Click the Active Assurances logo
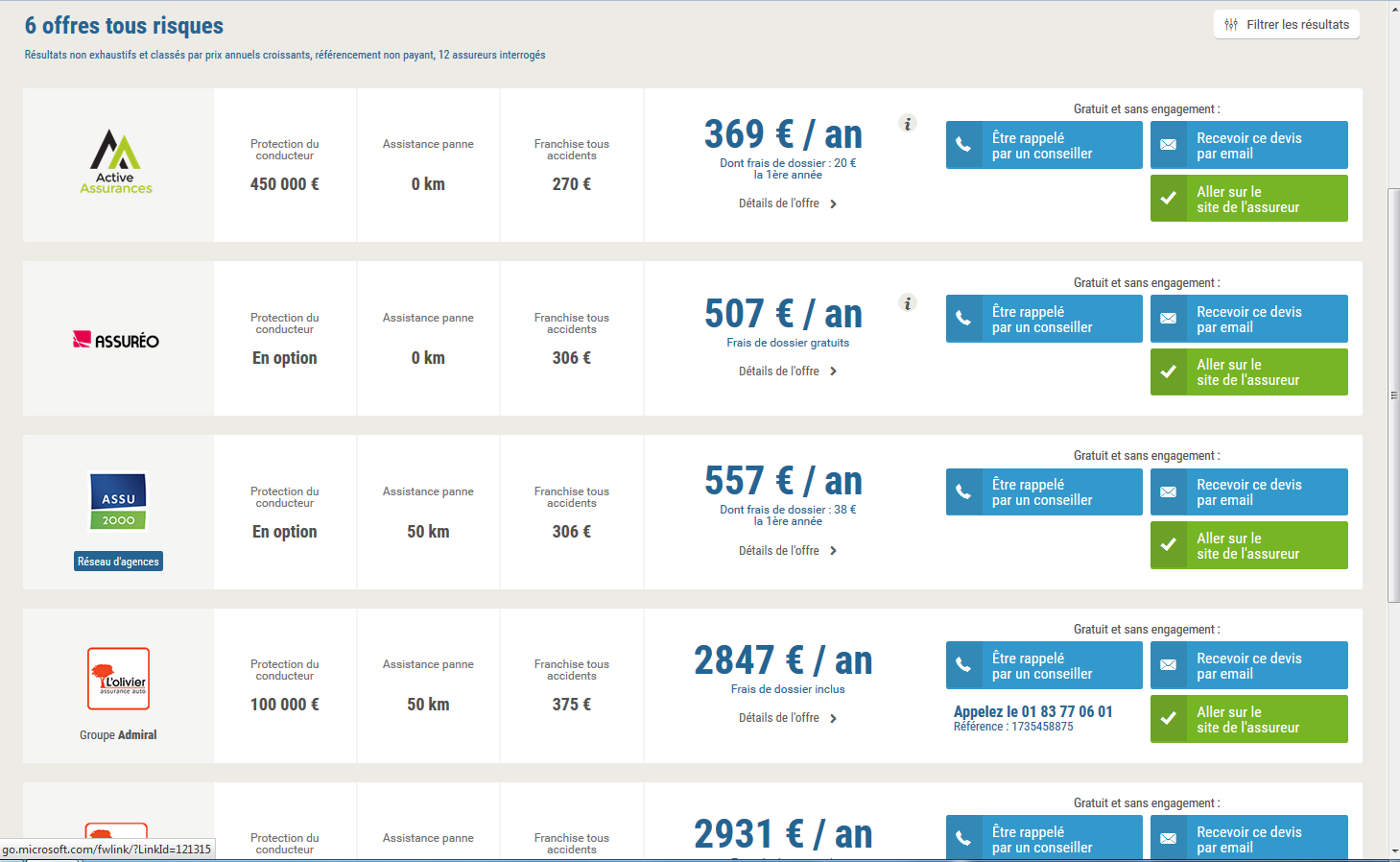1400x862 pixels. point(116,161)
